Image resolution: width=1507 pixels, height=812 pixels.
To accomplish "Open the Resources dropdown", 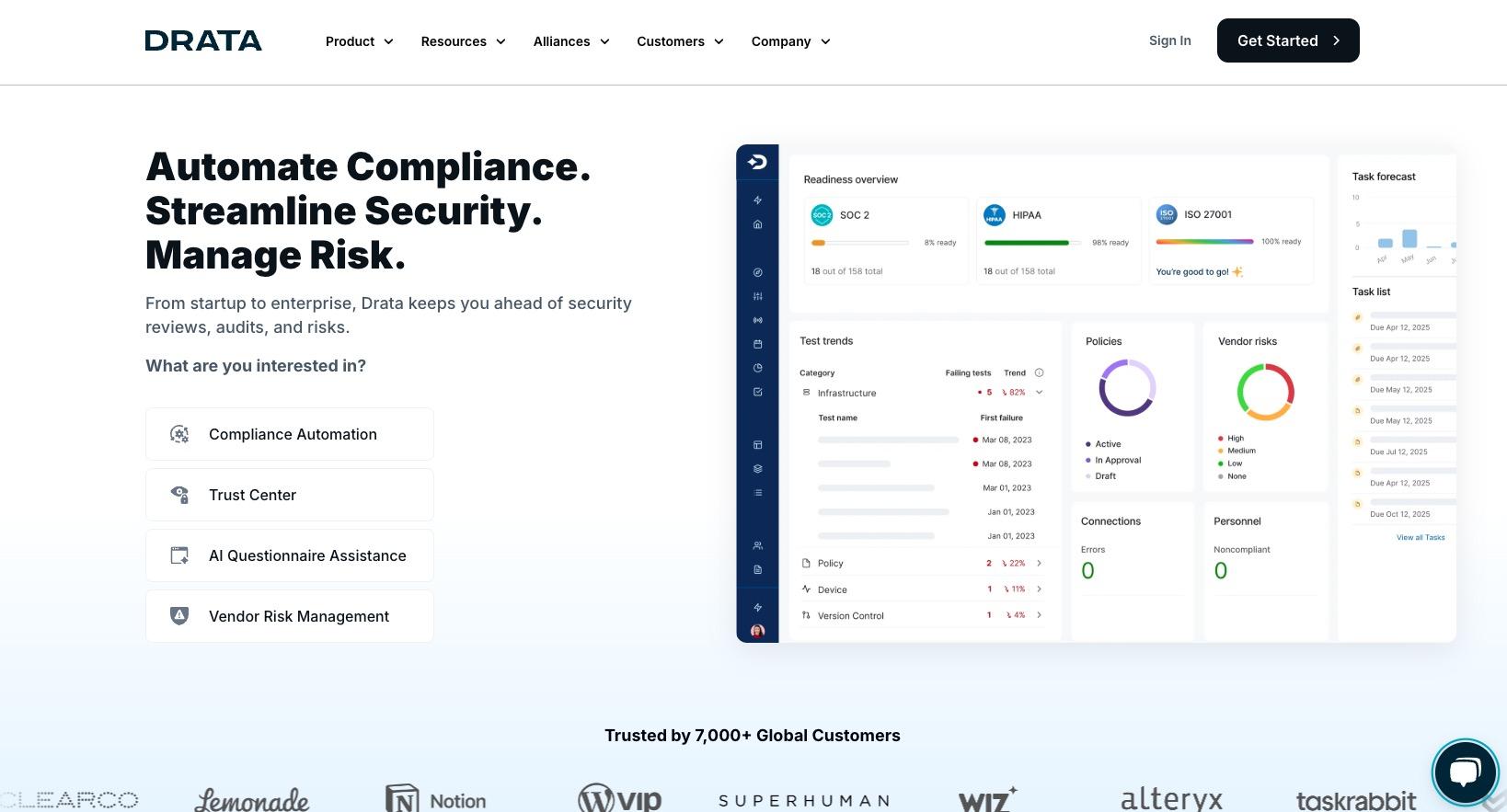I will (463, 41).
